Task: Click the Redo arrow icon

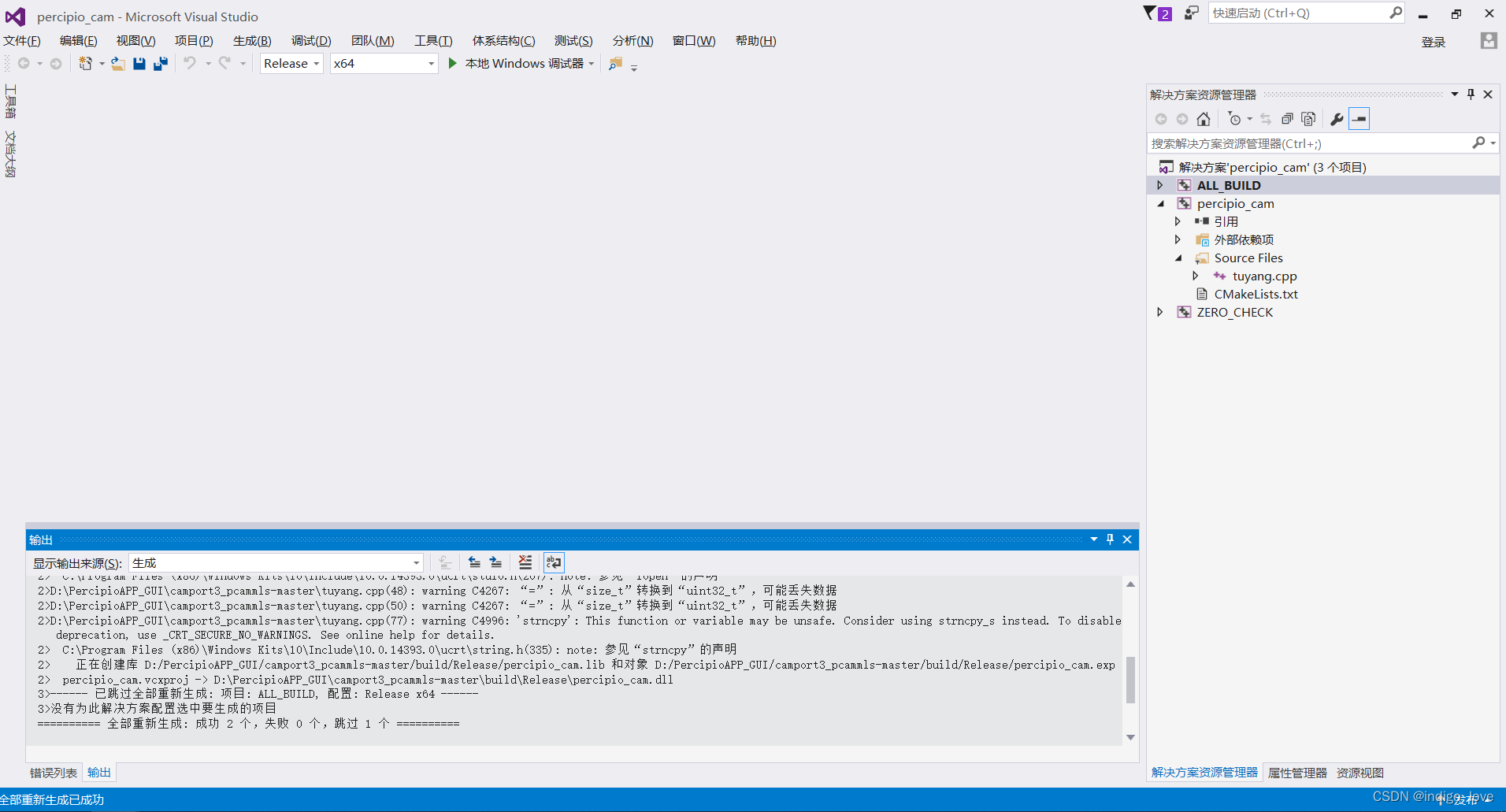Action: coord(225,63)
